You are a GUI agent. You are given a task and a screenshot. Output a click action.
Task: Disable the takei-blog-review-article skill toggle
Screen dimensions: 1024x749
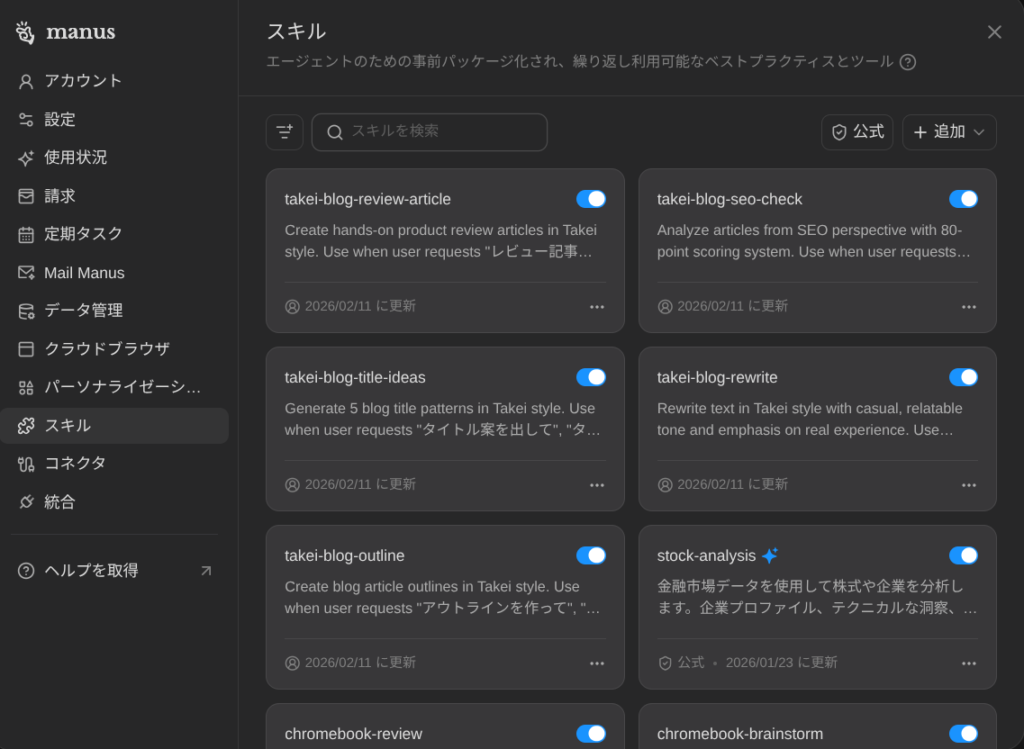591,199
